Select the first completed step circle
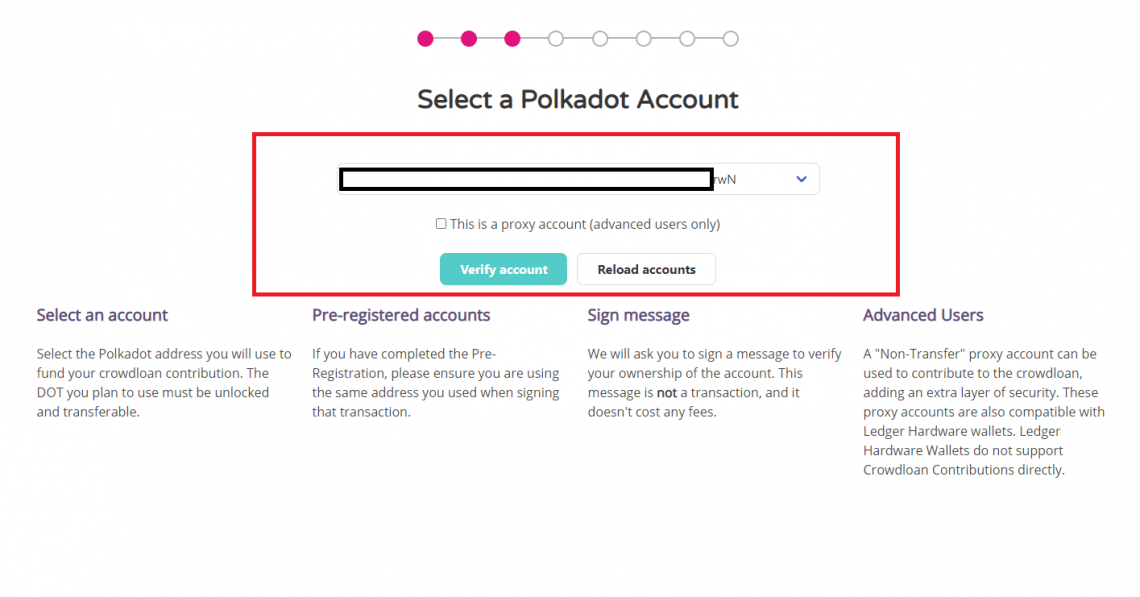The height and width of the screenshot is (597, 1140). [425, 38]
